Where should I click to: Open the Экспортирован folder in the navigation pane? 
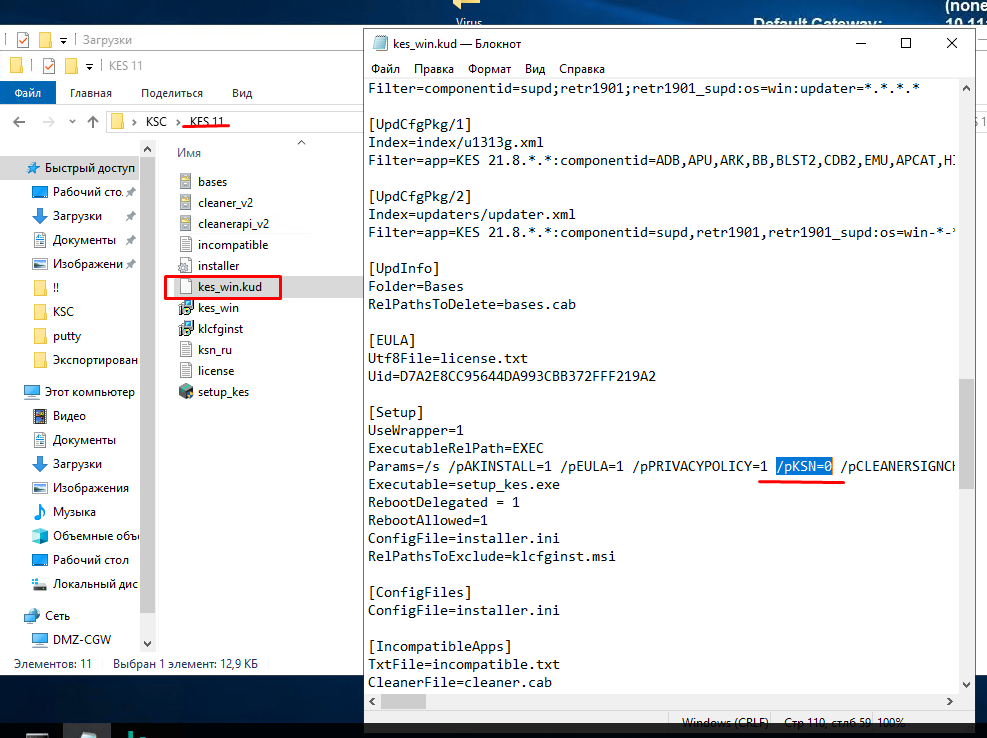coord(94,360)
